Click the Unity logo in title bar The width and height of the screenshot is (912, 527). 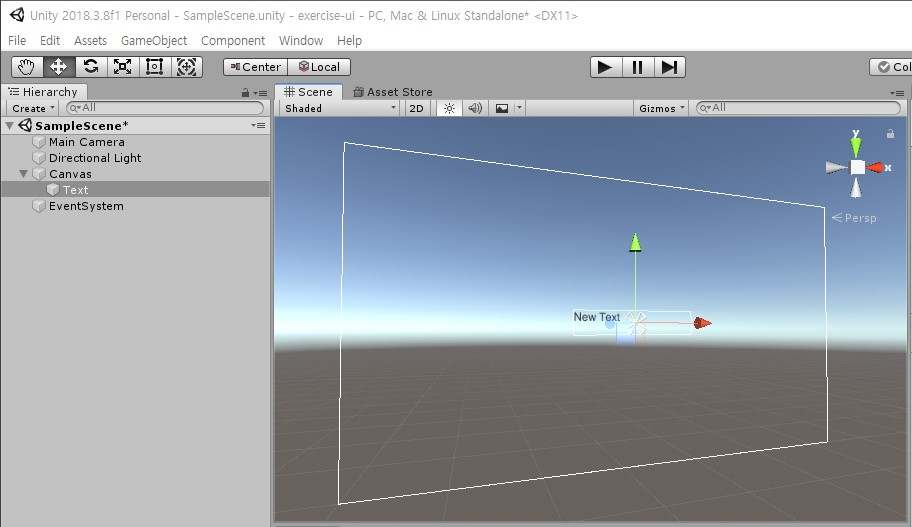coord(17,15)
